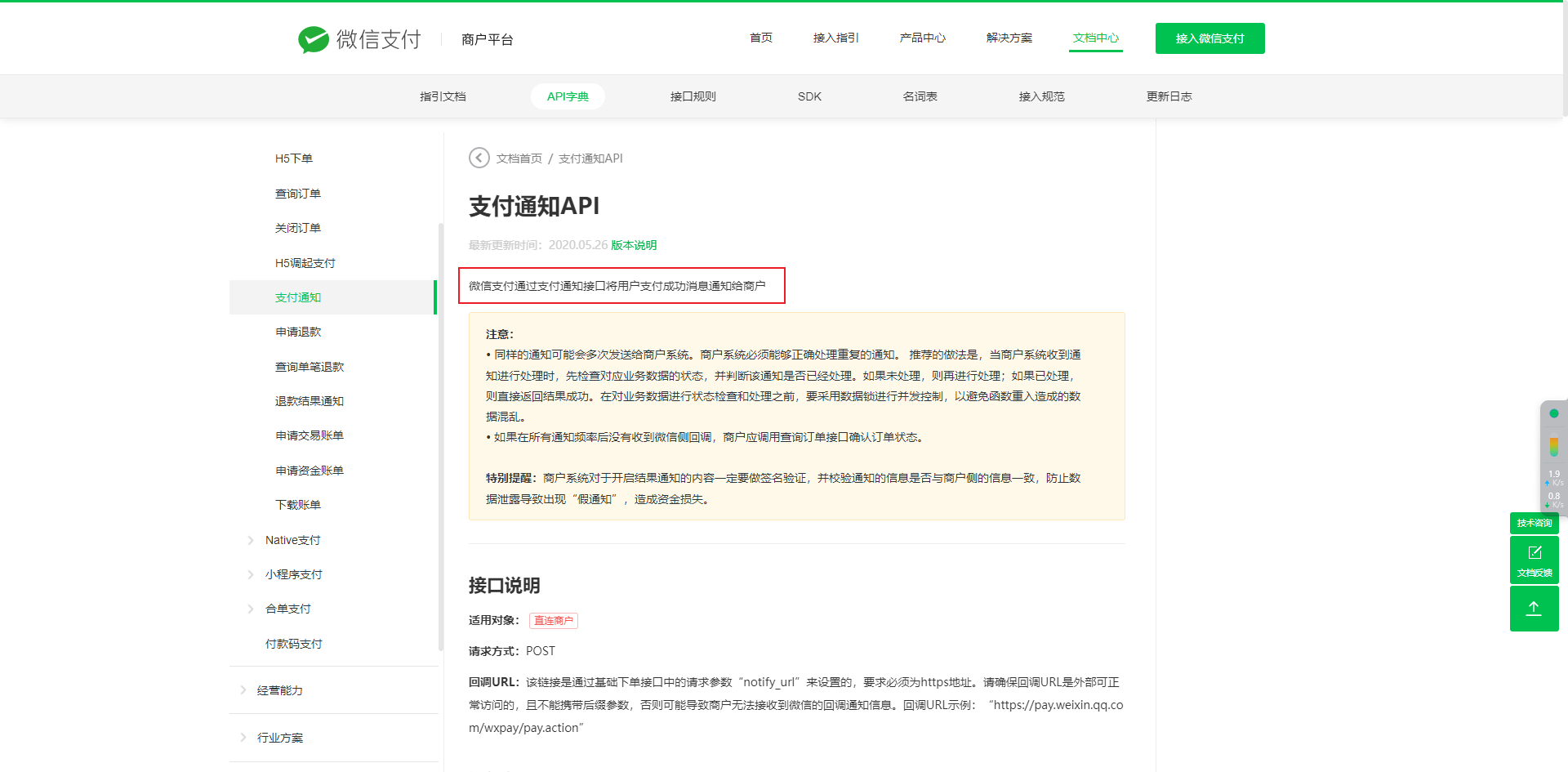Switch to the 名词表 tab
The width and height of the screenshot is (1568, 772).
(x=920, y=96)
